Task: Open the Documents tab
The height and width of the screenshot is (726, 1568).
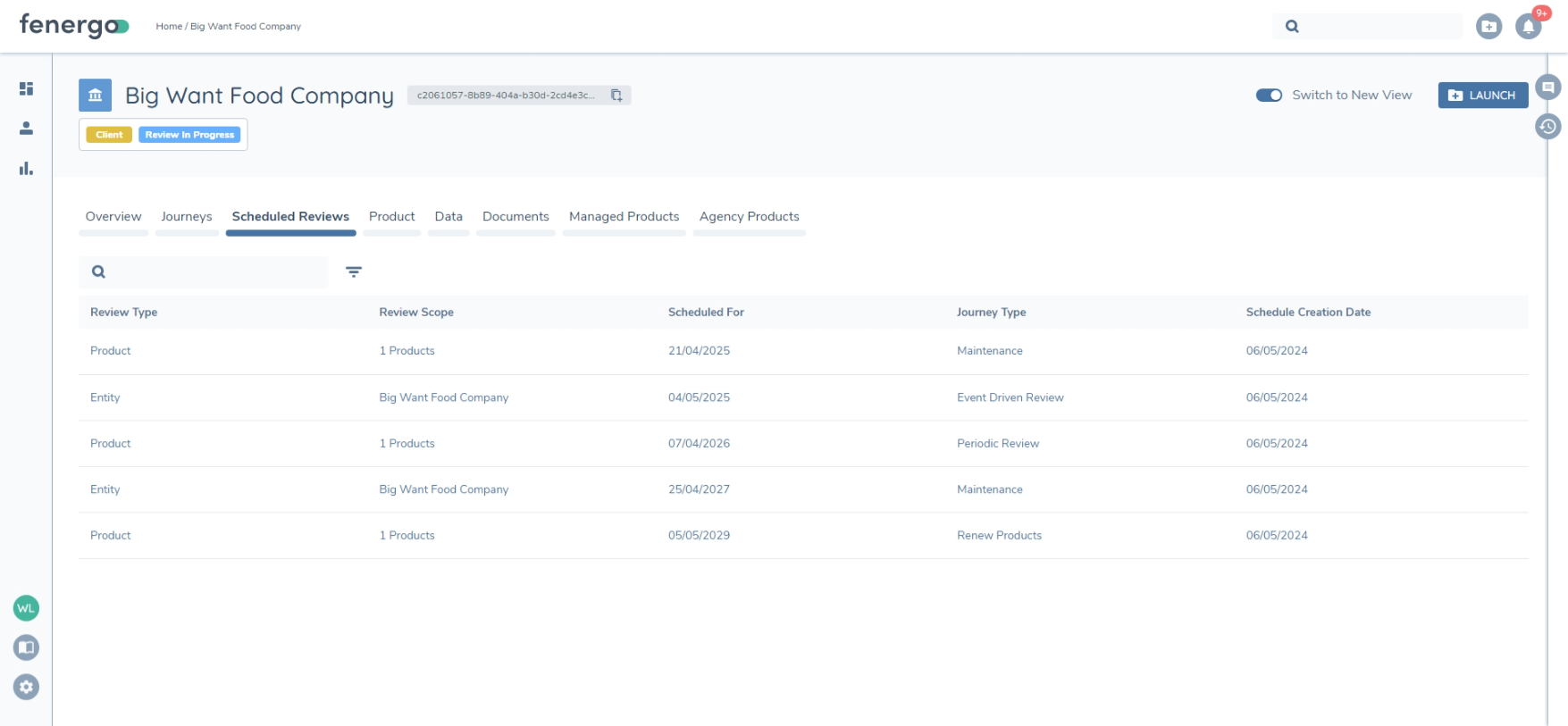Action: click(x=516, y=216)
